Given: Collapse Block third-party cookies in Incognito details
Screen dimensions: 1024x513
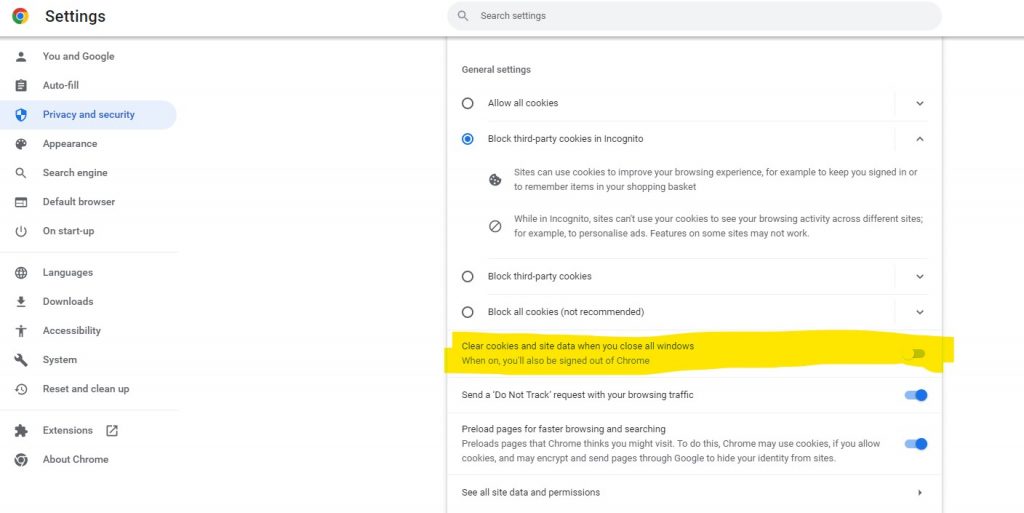Looking at the screenshot, I should pyautogui.click(x=920, y=139).
